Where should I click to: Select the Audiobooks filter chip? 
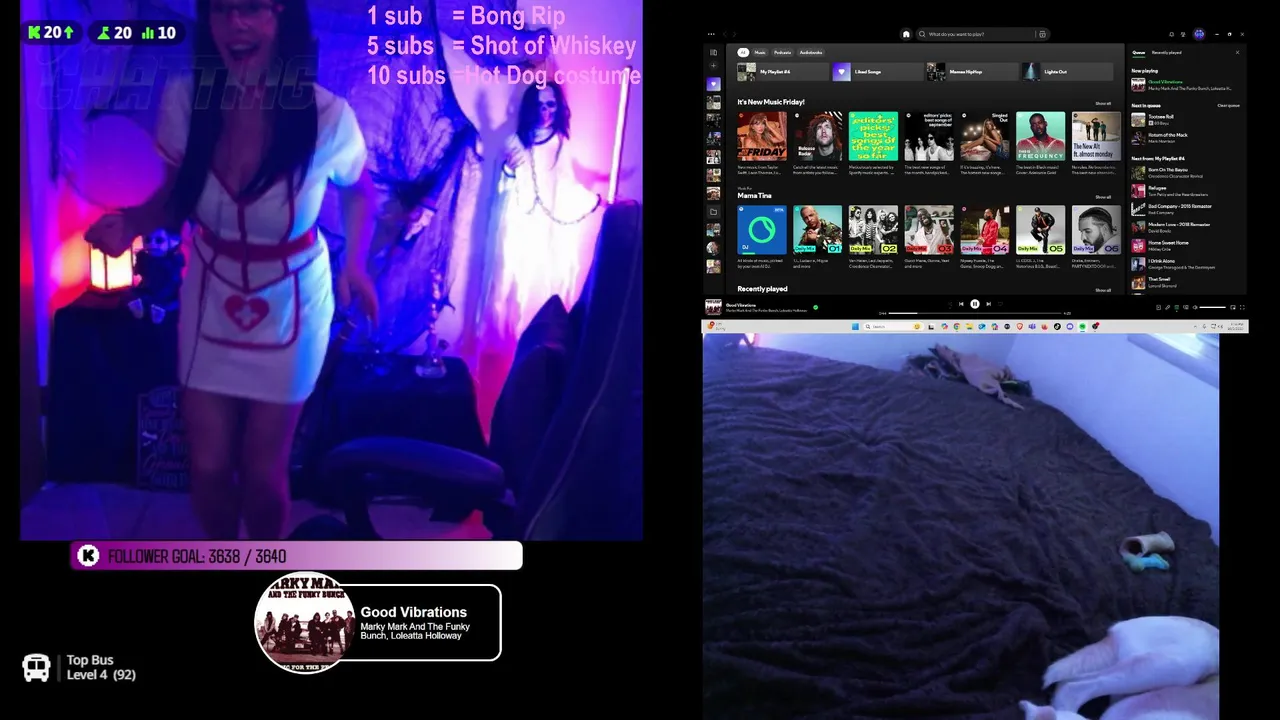point(811,52)
